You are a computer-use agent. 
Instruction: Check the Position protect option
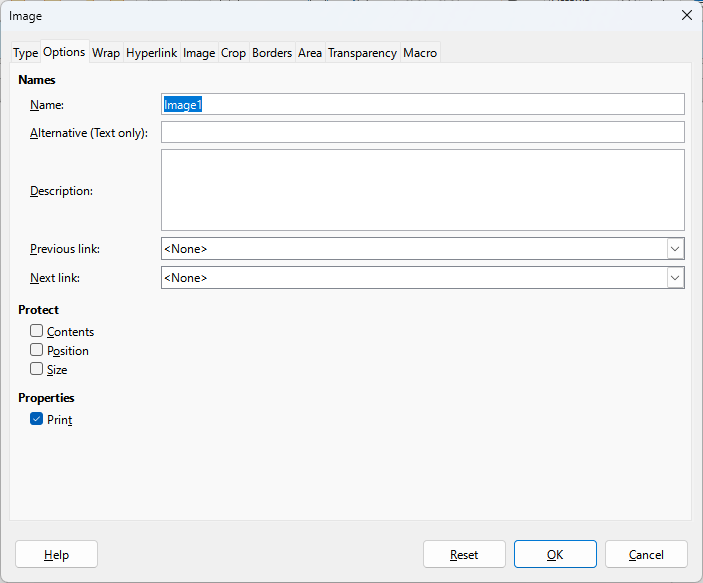click(x=36, y=350)
